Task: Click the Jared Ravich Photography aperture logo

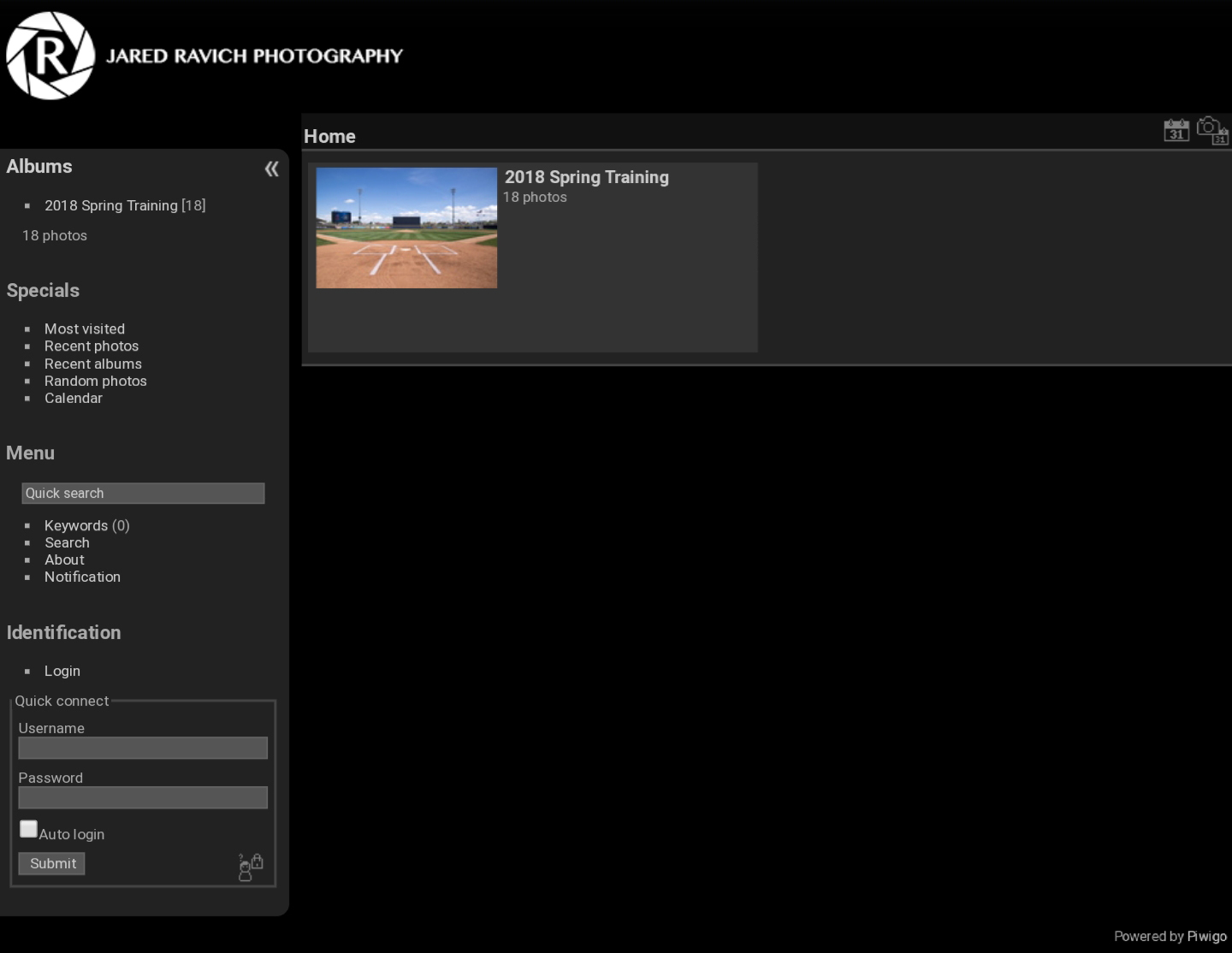Action: point(50,56)
